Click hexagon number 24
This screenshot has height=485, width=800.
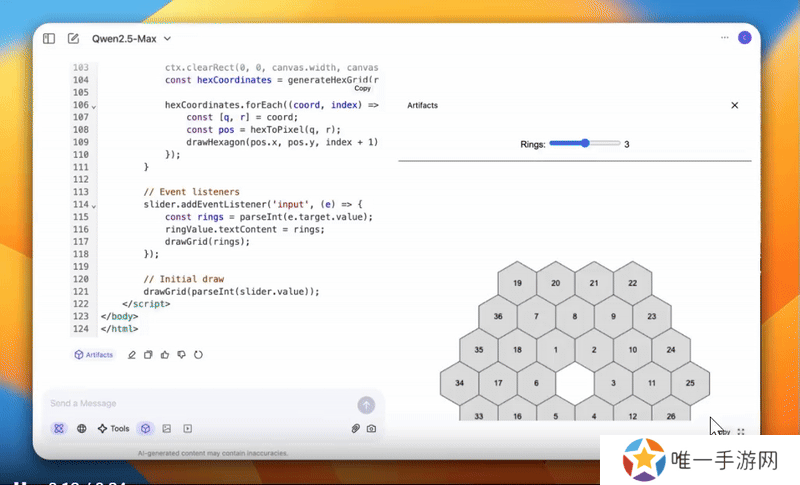click(671, 350)
